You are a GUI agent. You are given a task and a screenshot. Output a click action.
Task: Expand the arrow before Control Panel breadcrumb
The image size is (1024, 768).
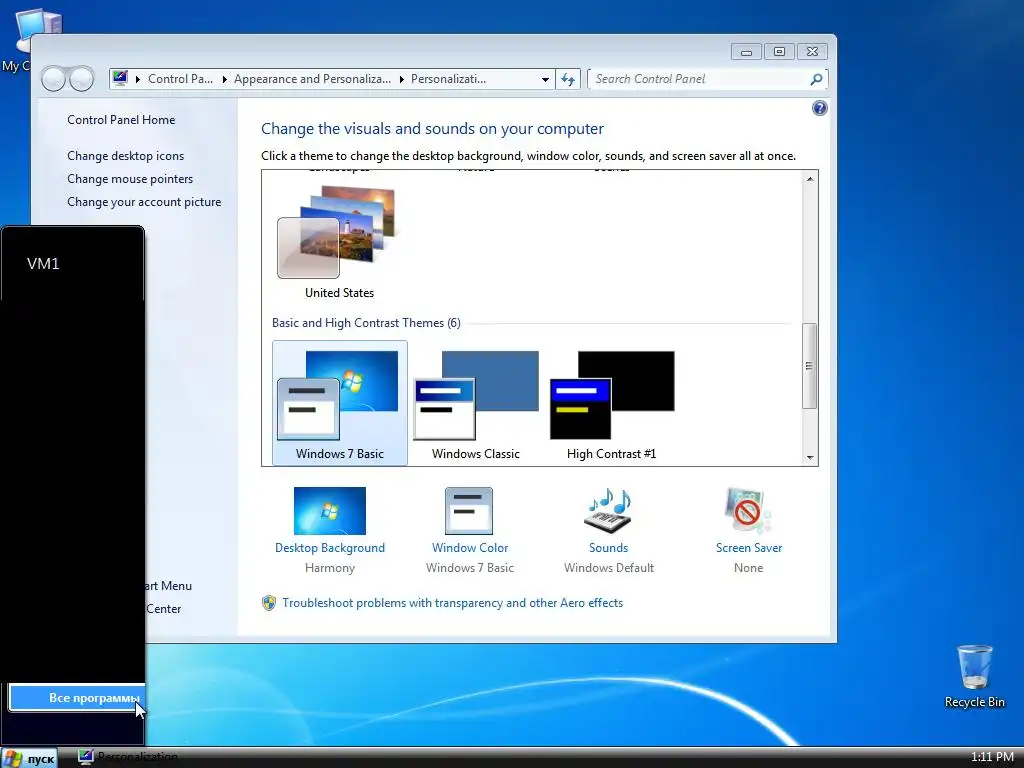pos(138,79)
